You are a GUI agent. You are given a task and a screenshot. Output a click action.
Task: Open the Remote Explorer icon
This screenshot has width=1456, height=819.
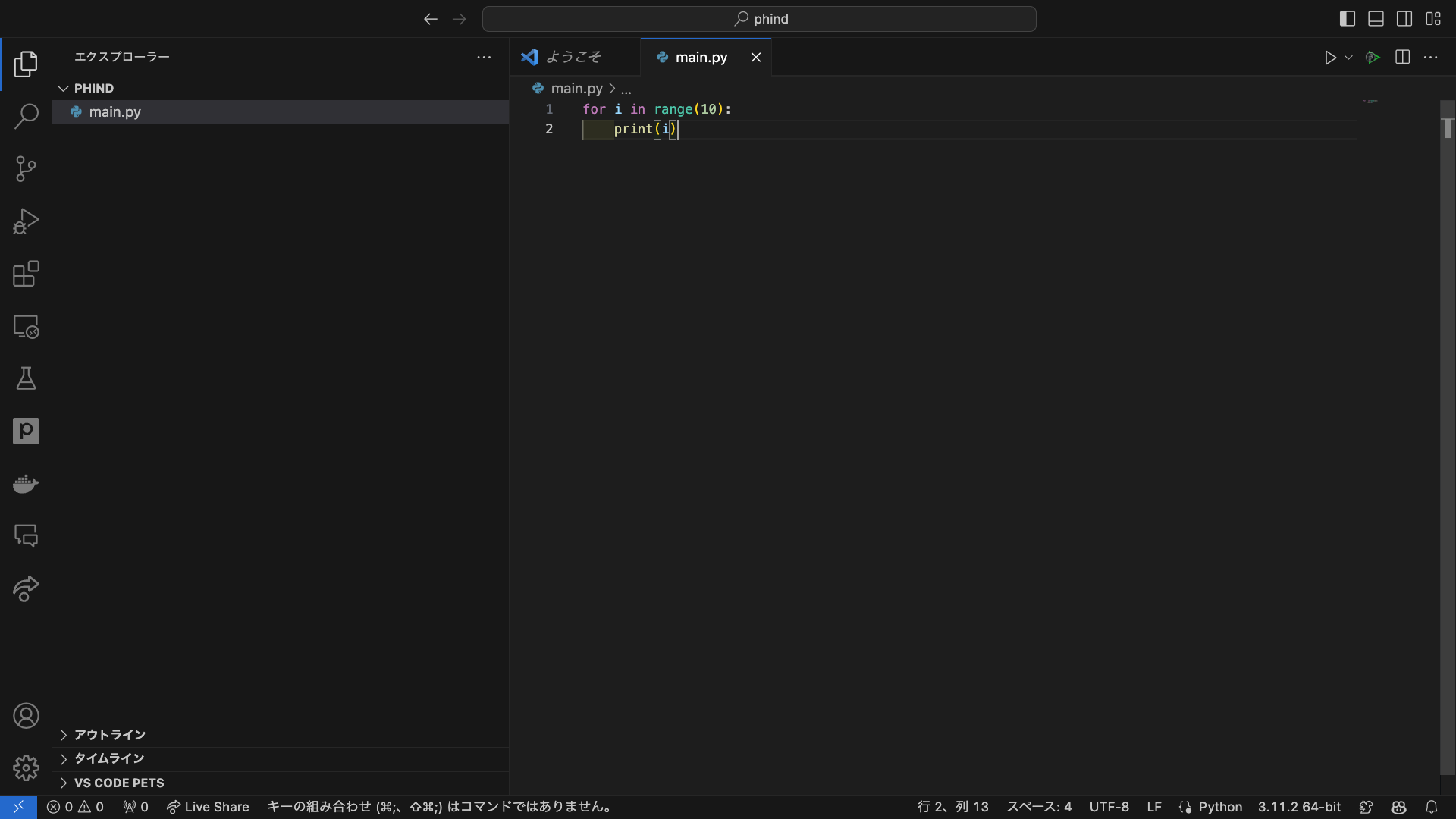click(26, 327)
